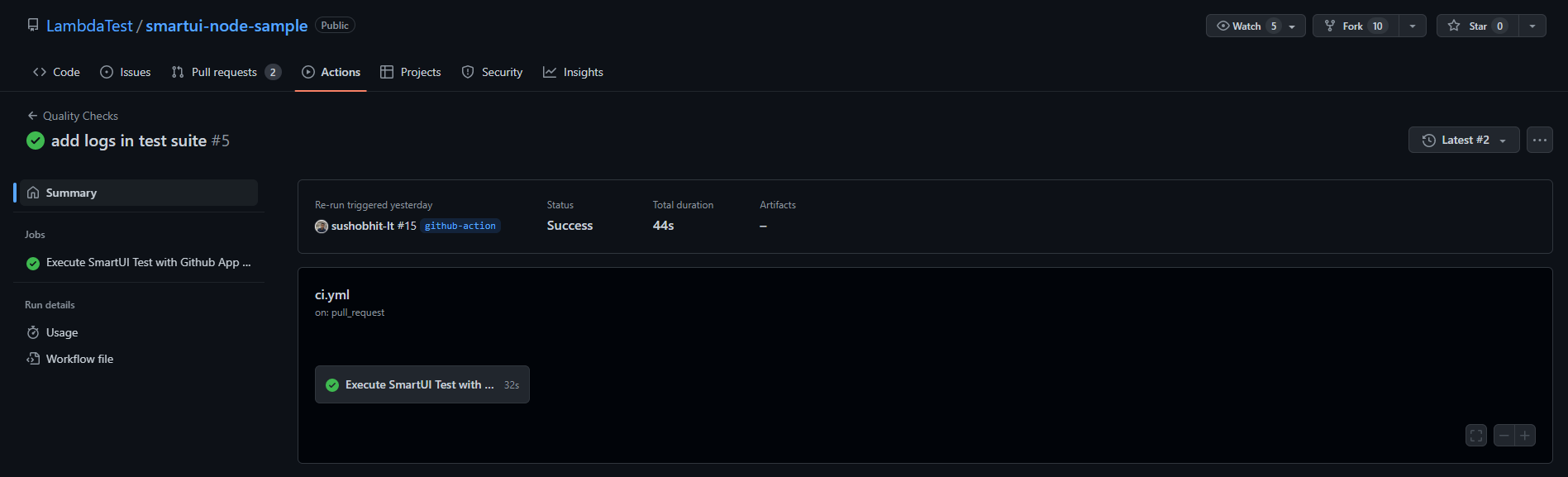Screen dimensions: 1568x477
Task: Open the LambdaTest organization link
Action: [89, 26]
